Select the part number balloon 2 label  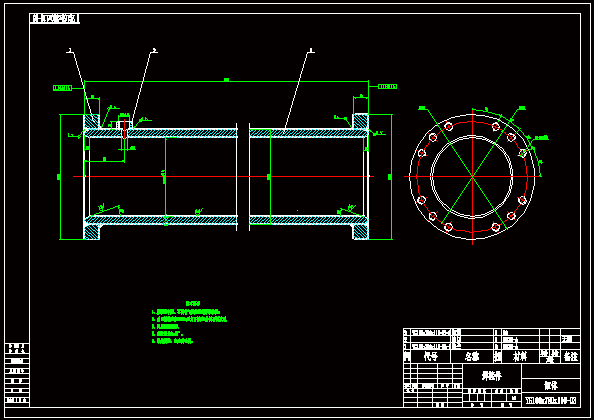tap(154, 50)
